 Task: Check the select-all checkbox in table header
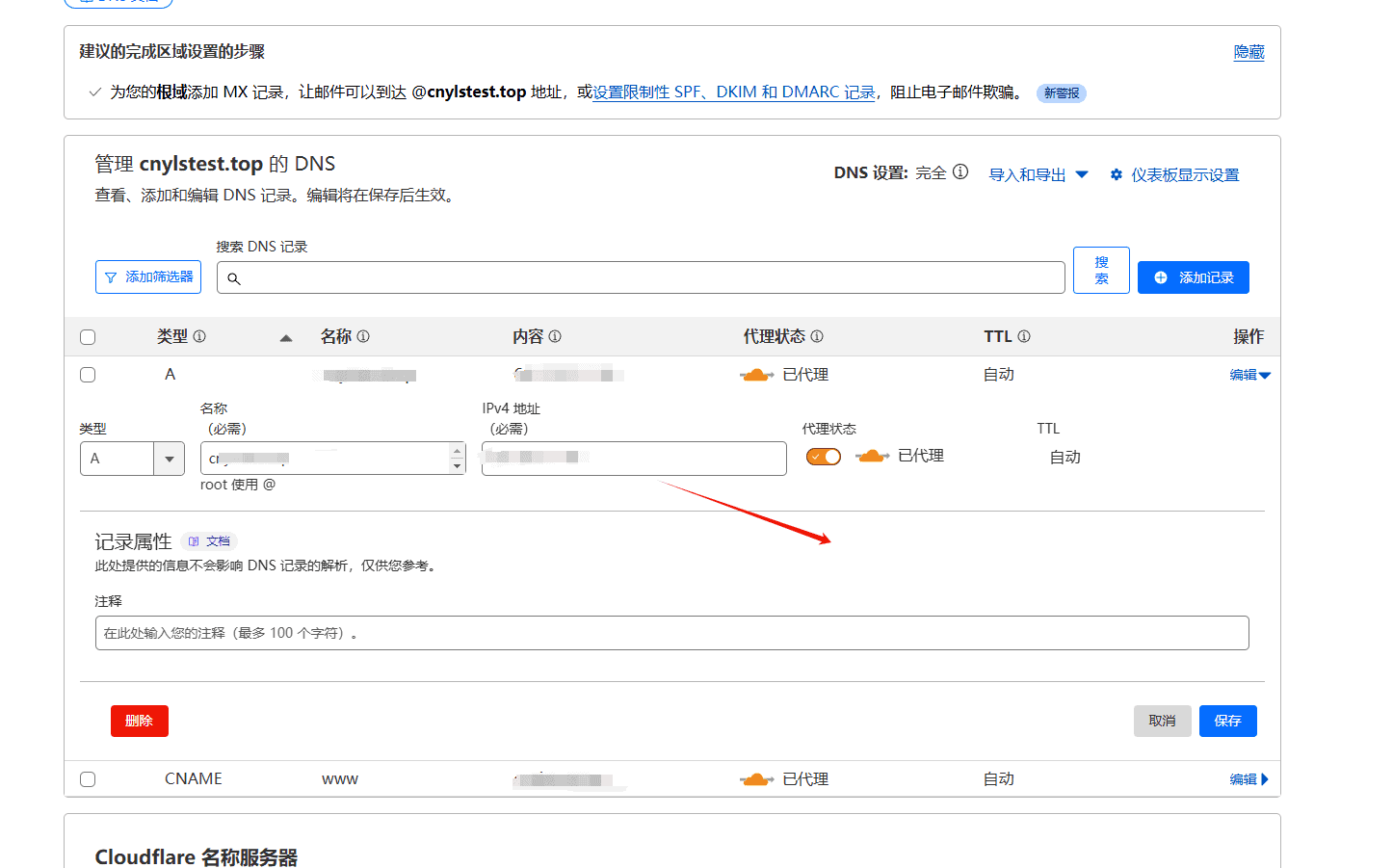(88, 336)
